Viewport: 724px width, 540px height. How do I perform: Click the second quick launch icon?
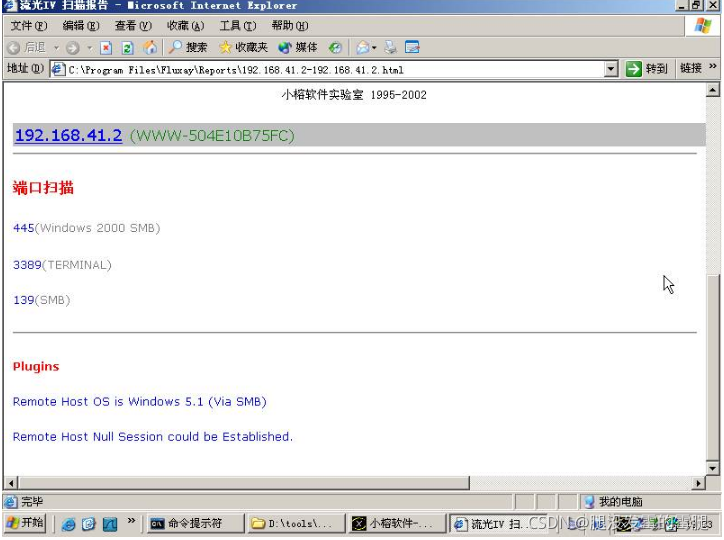[x=89, y=524]
